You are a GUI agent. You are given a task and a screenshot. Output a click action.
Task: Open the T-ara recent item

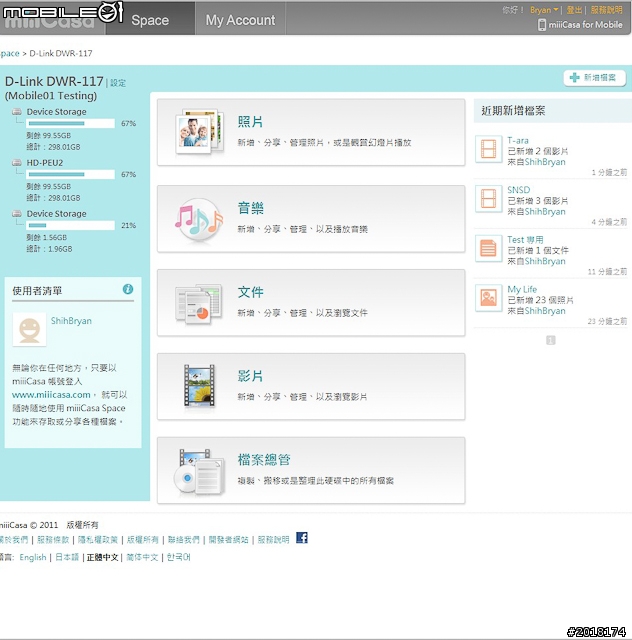click(518, 140)
